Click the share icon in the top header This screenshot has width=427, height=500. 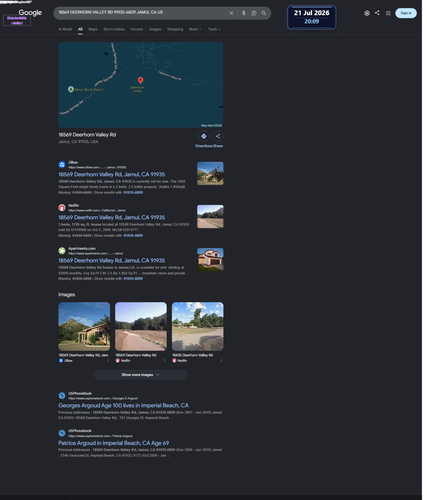(377, 13)
